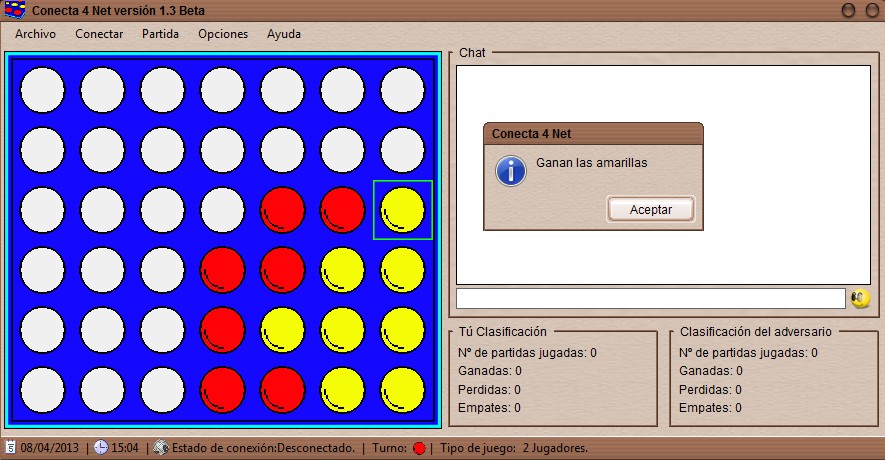Click the red piece in fourth row, fourth column
The image size is (885, 460).
click(x=222, y=270)
